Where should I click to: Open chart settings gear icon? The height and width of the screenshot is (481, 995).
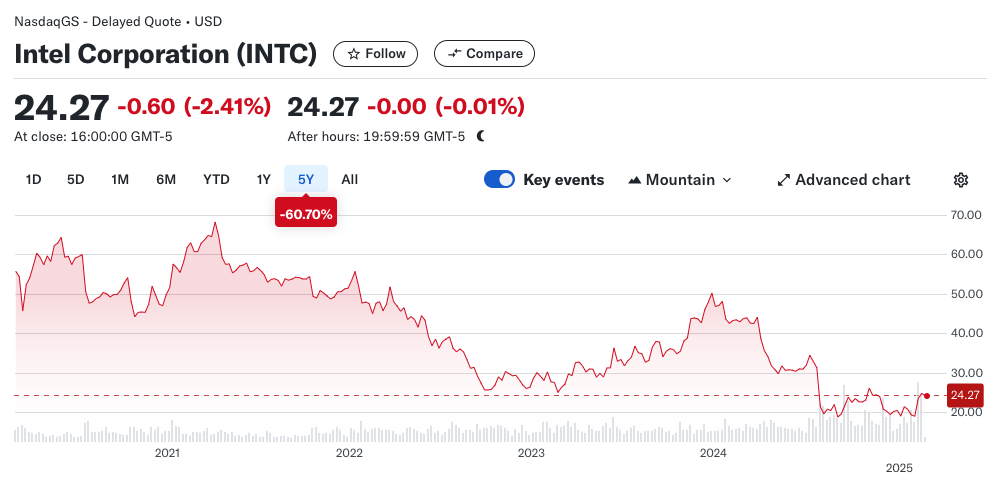click(961, 180)
